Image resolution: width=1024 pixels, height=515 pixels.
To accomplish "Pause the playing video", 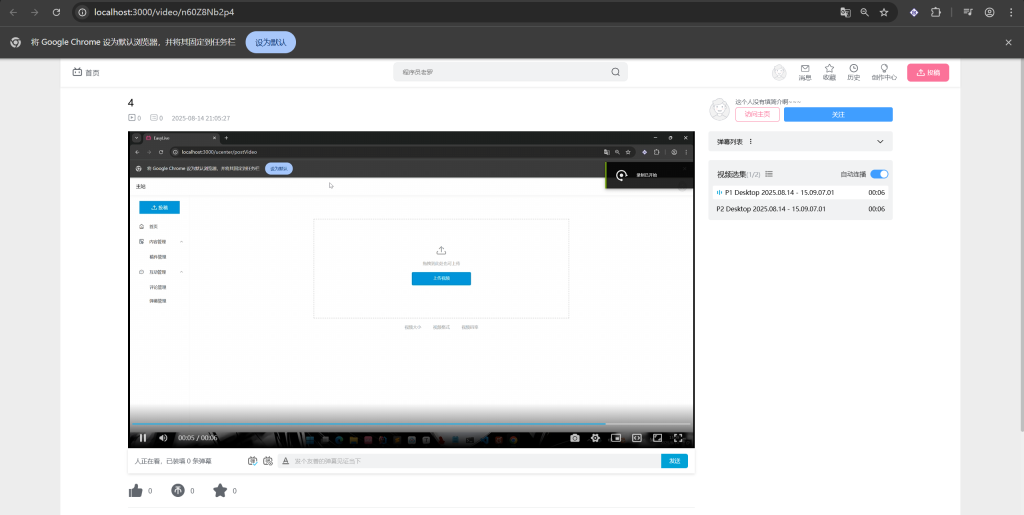I will click(143, 438).
